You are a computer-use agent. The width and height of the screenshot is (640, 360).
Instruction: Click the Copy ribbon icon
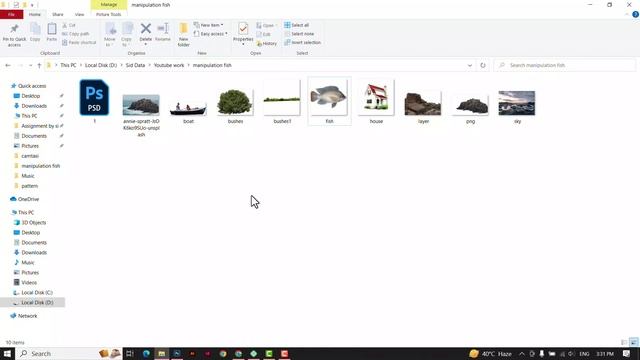point(35,32)
